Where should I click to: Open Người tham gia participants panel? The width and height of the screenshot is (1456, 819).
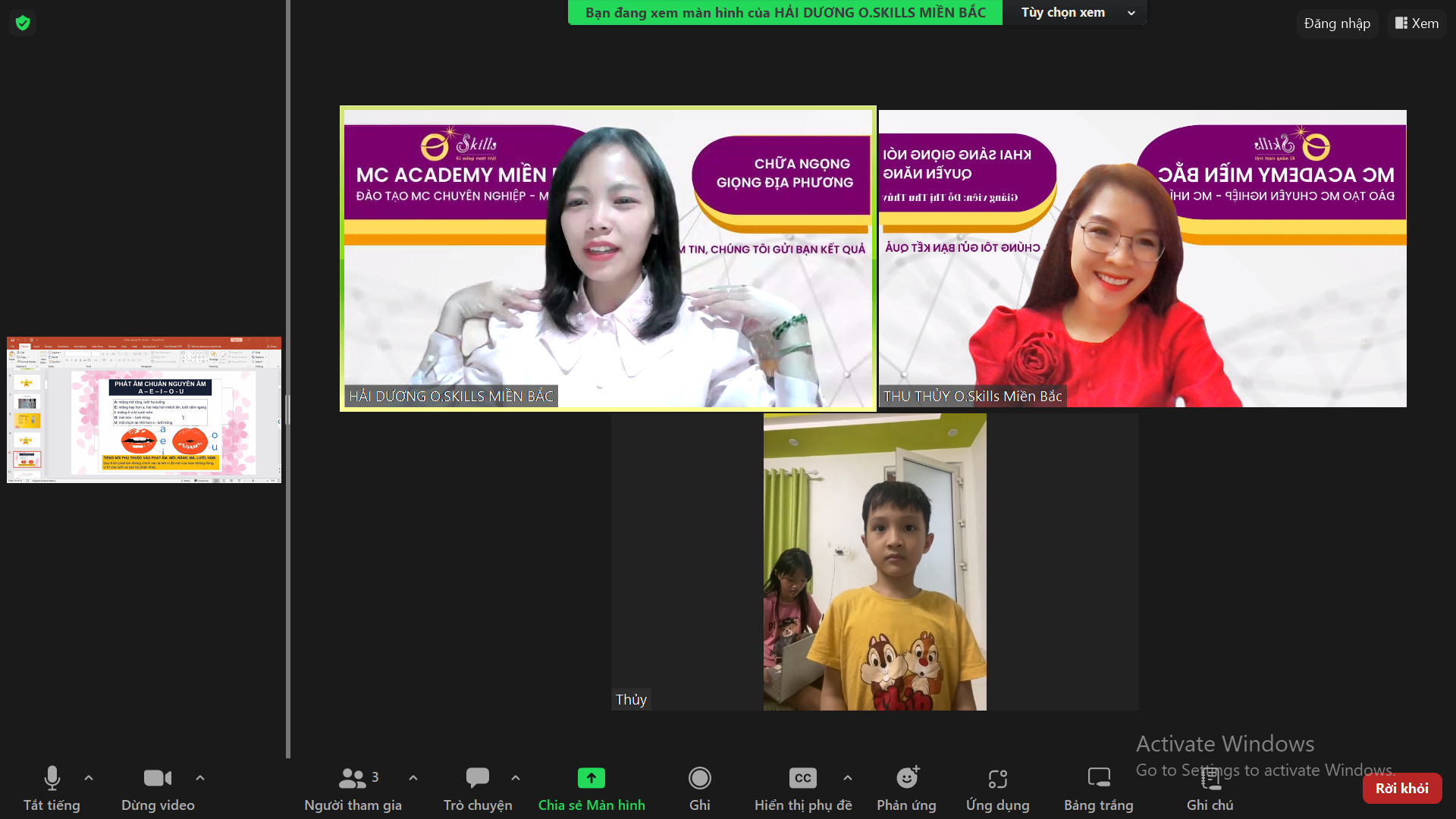(353, 789)
